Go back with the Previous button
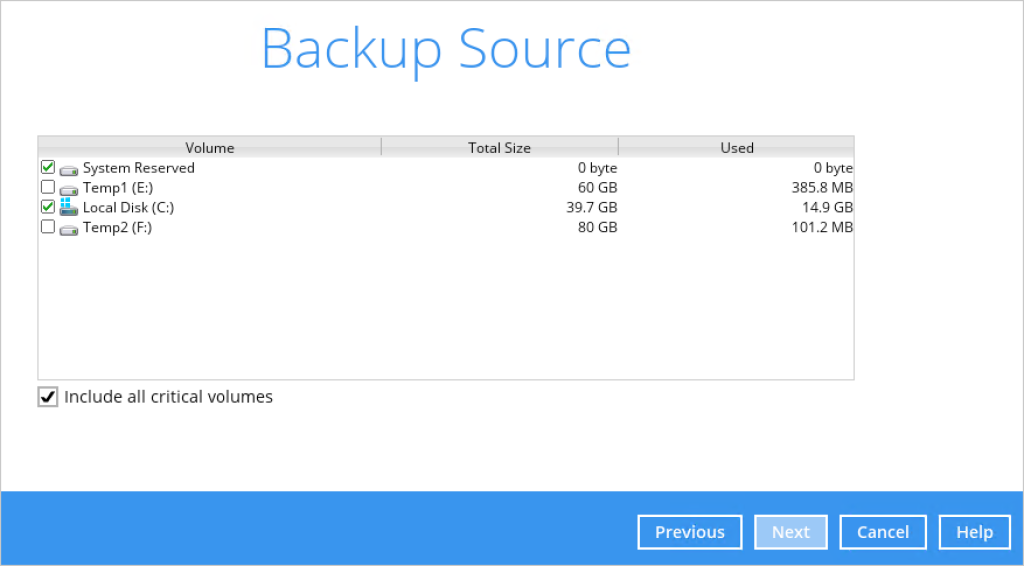The image size is (1024, 566). point(690,532)
